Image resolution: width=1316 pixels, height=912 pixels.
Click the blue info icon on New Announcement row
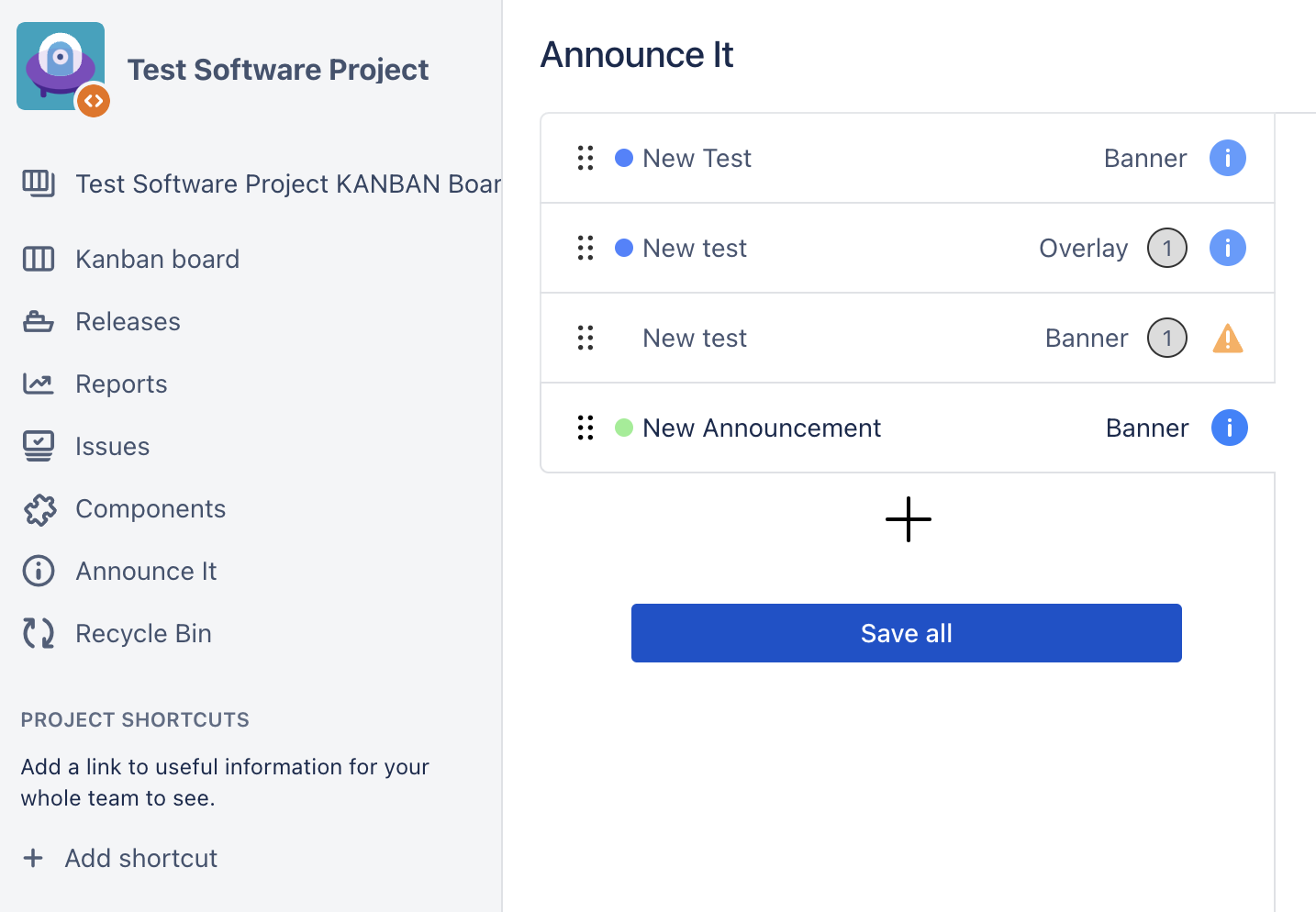coord(1229,428)
